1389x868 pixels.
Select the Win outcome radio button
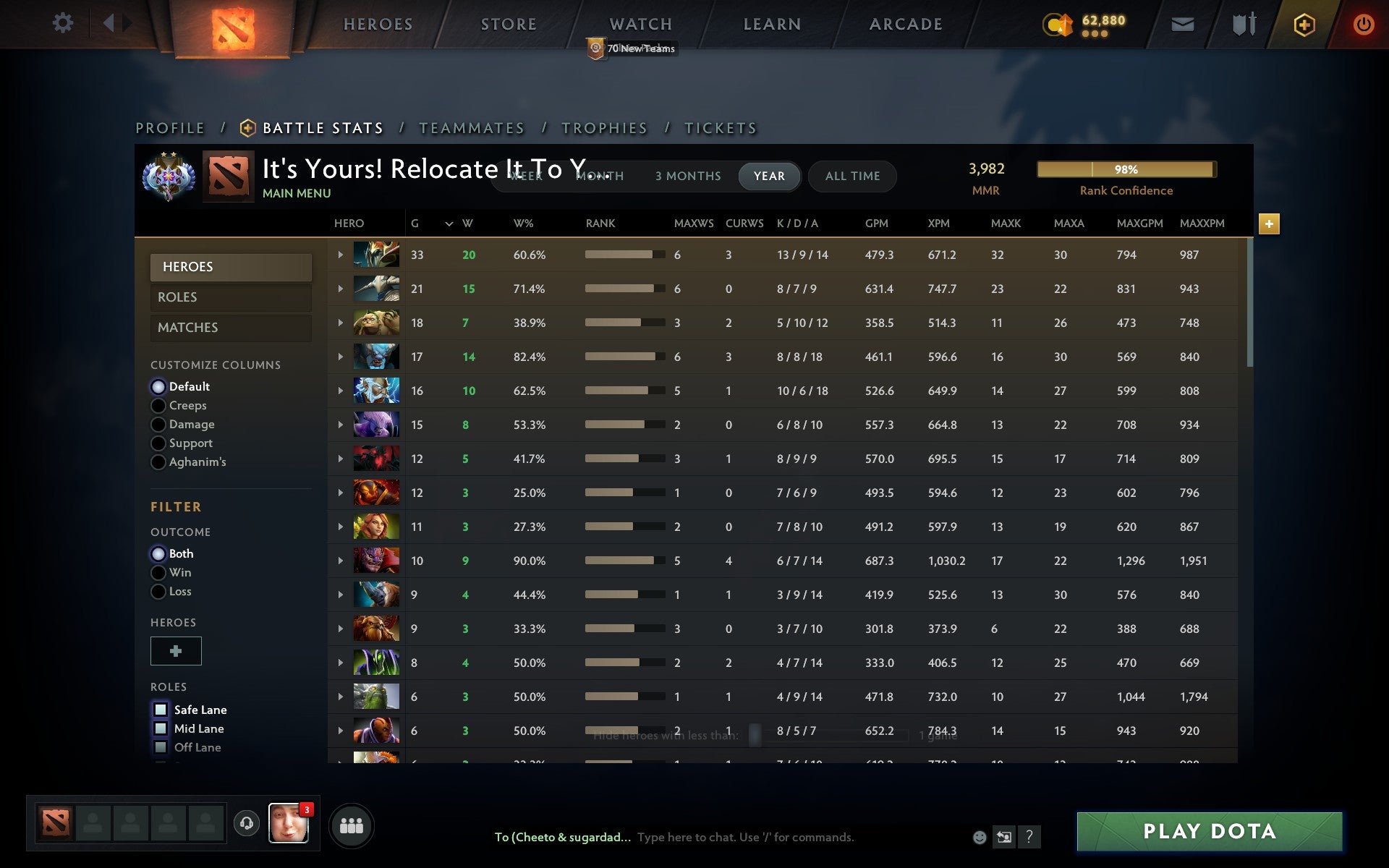[x=158, y=572]
